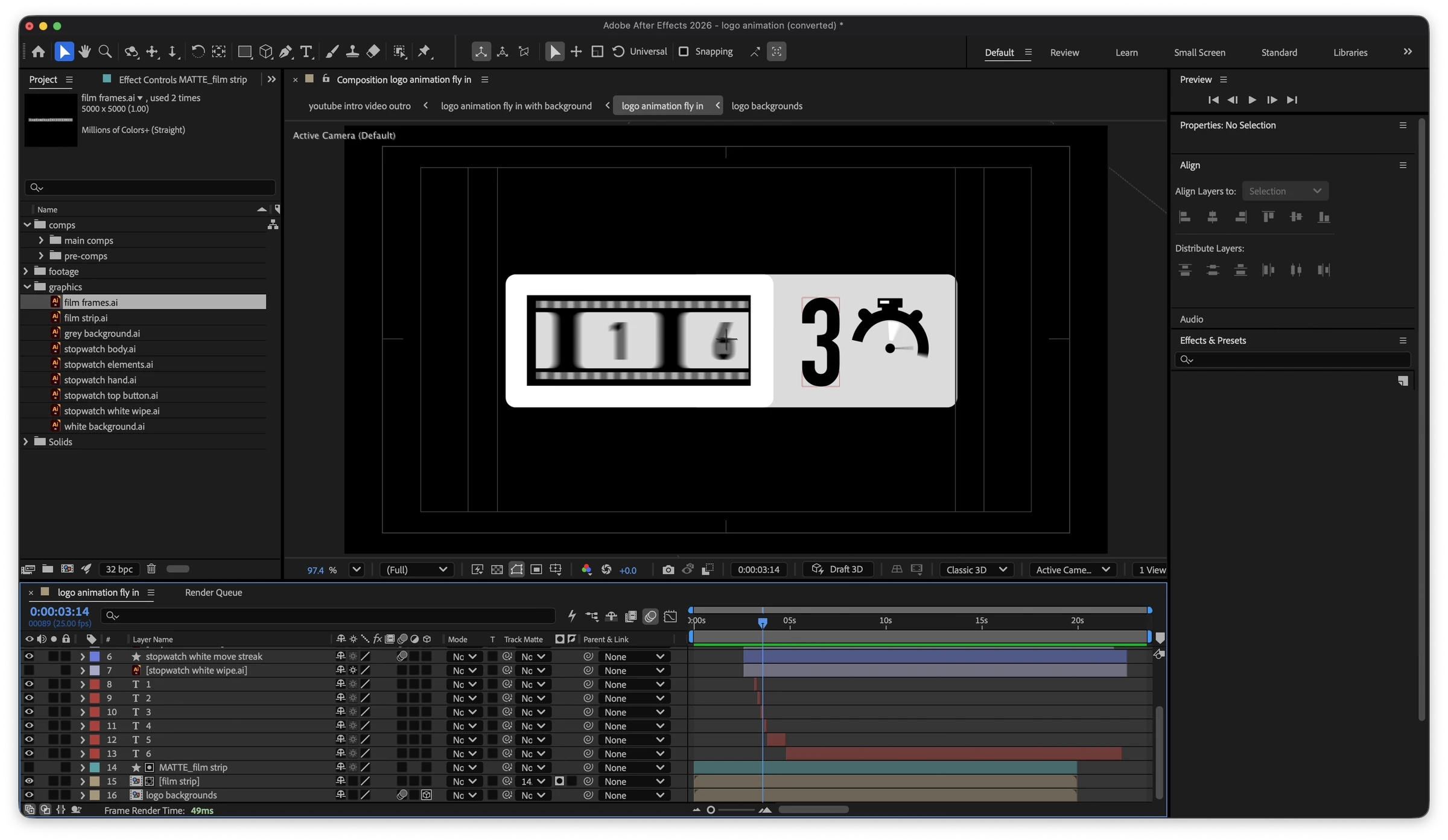Click the timeline graph editor icon

(x=670, y=616)
